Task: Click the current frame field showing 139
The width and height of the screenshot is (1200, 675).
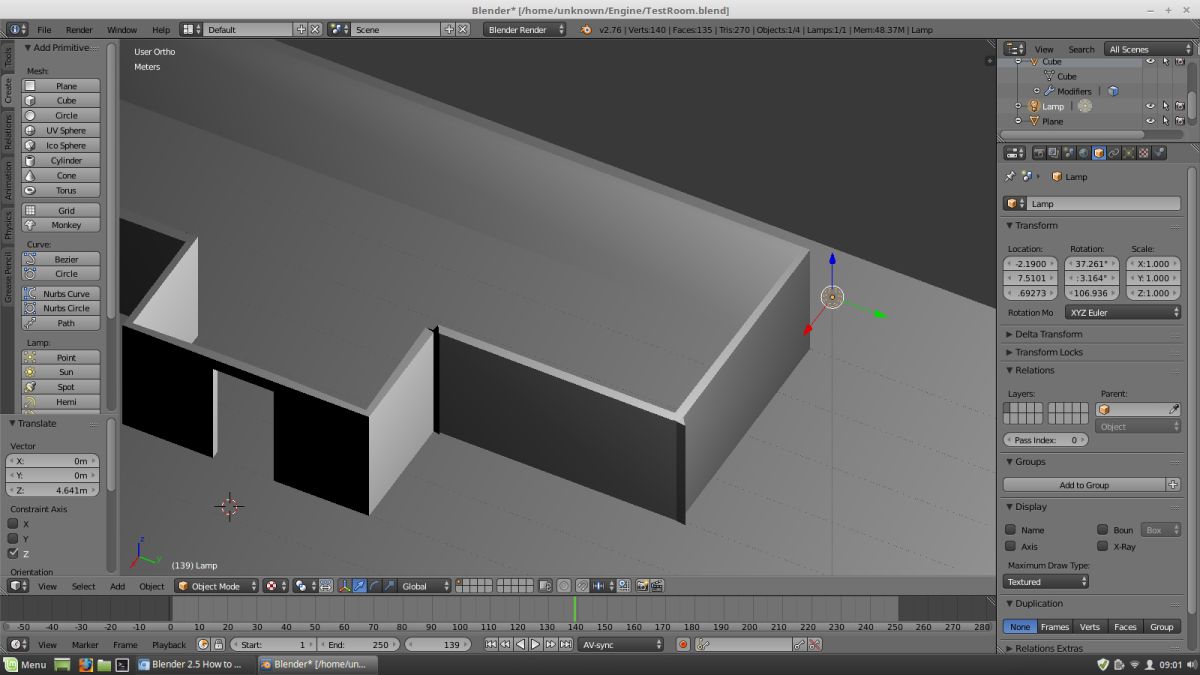Action: (x=440, y=645)
